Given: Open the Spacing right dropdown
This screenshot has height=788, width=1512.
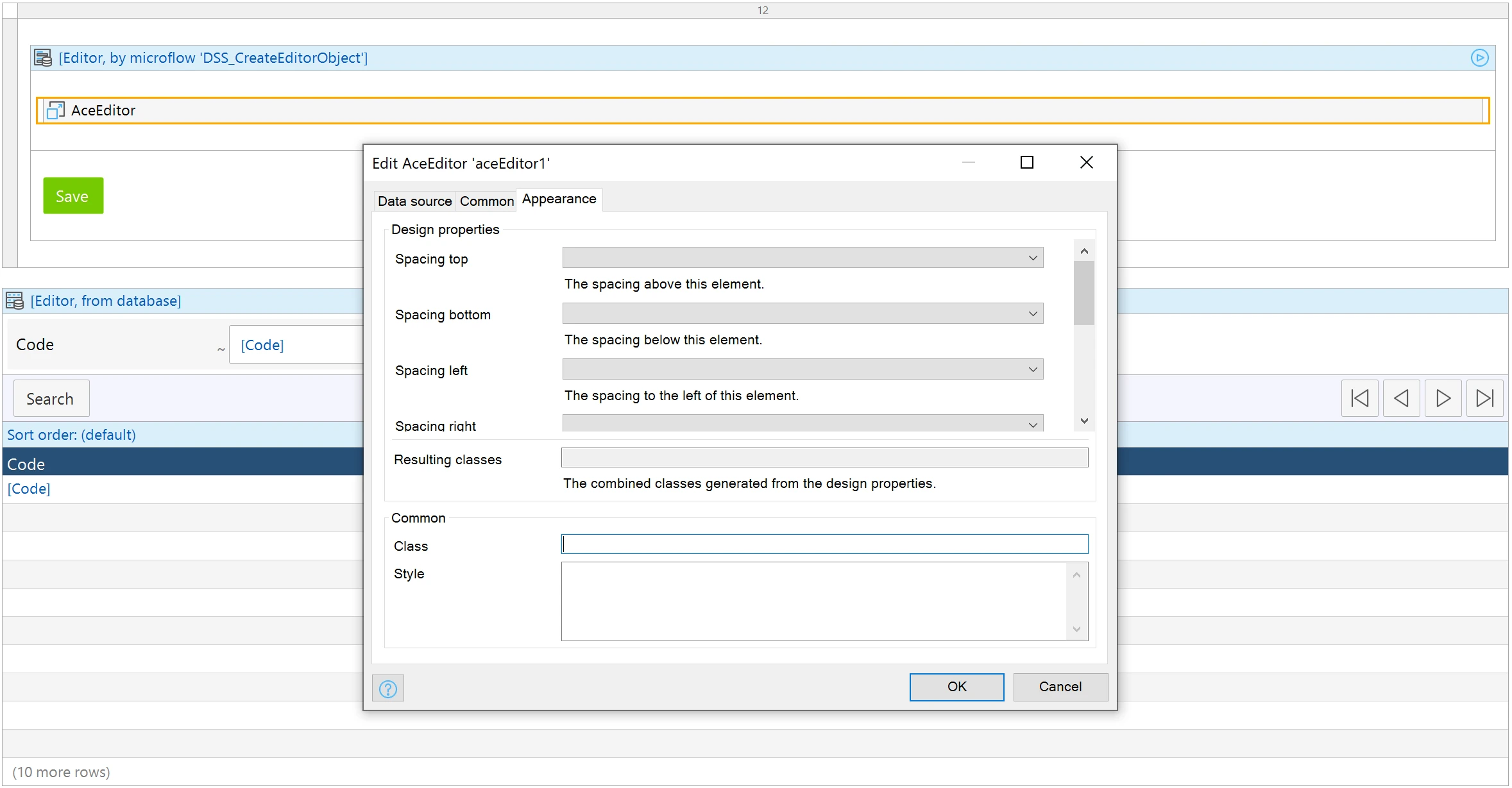Looking at the screenshot, I should pyautogui.click(x=803, y=423).
